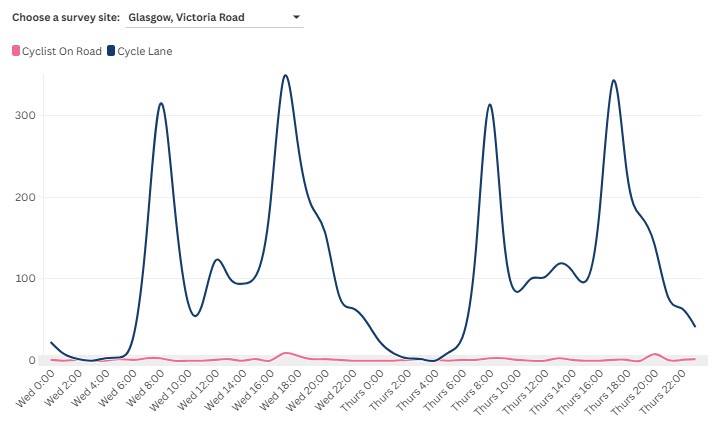Viewport: 726px width, 435px height.
Task: Click the Thursday morning peak of Cycle Lane line
Action: [489, 104]
